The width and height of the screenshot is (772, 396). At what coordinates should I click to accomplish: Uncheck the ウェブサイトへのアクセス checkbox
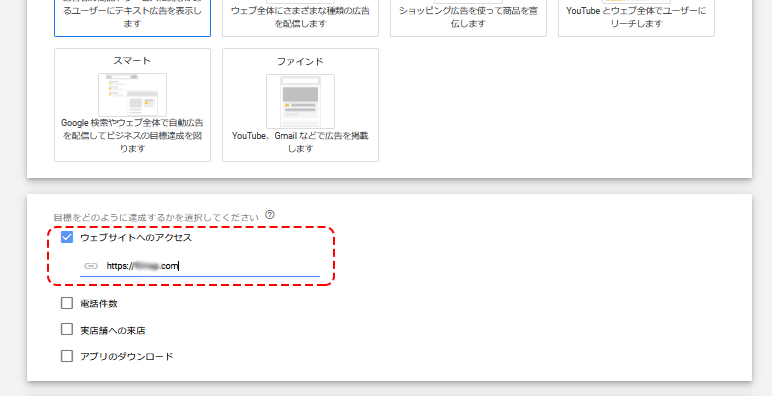click(x=67, y=237)
